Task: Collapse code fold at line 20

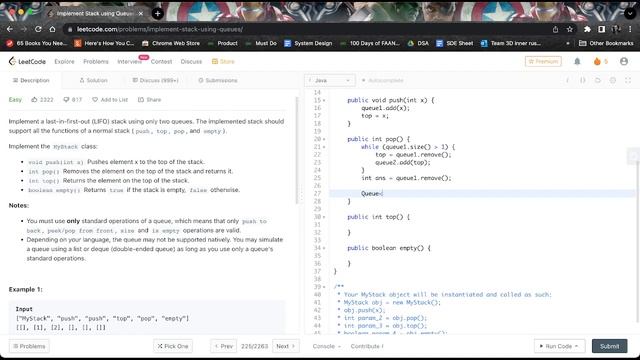Action: (324, 139)
